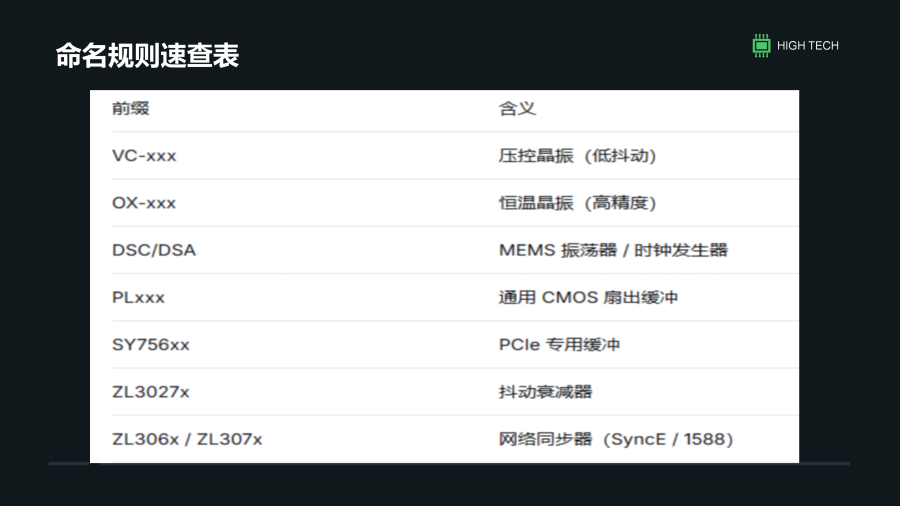The image size is (900, 506).
Task: Select the DSC/DSA prefix cell
Action: click(x=154, y=250)
